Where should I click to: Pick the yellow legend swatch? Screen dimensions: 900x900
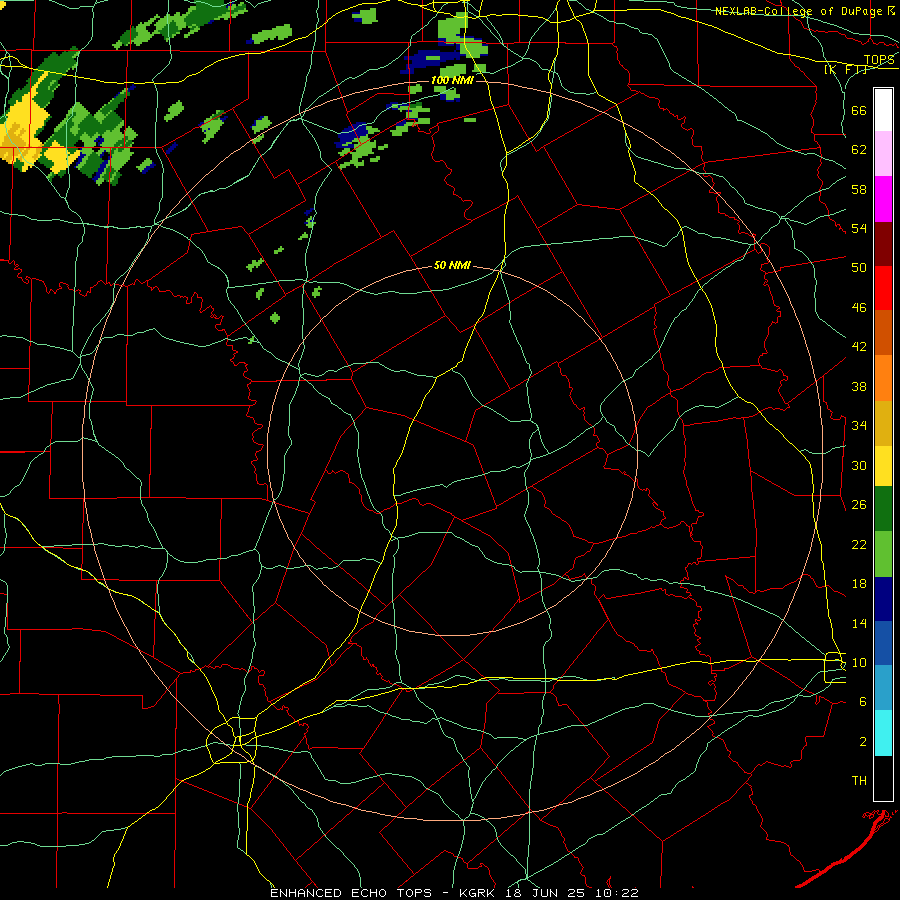click(883, 466)
